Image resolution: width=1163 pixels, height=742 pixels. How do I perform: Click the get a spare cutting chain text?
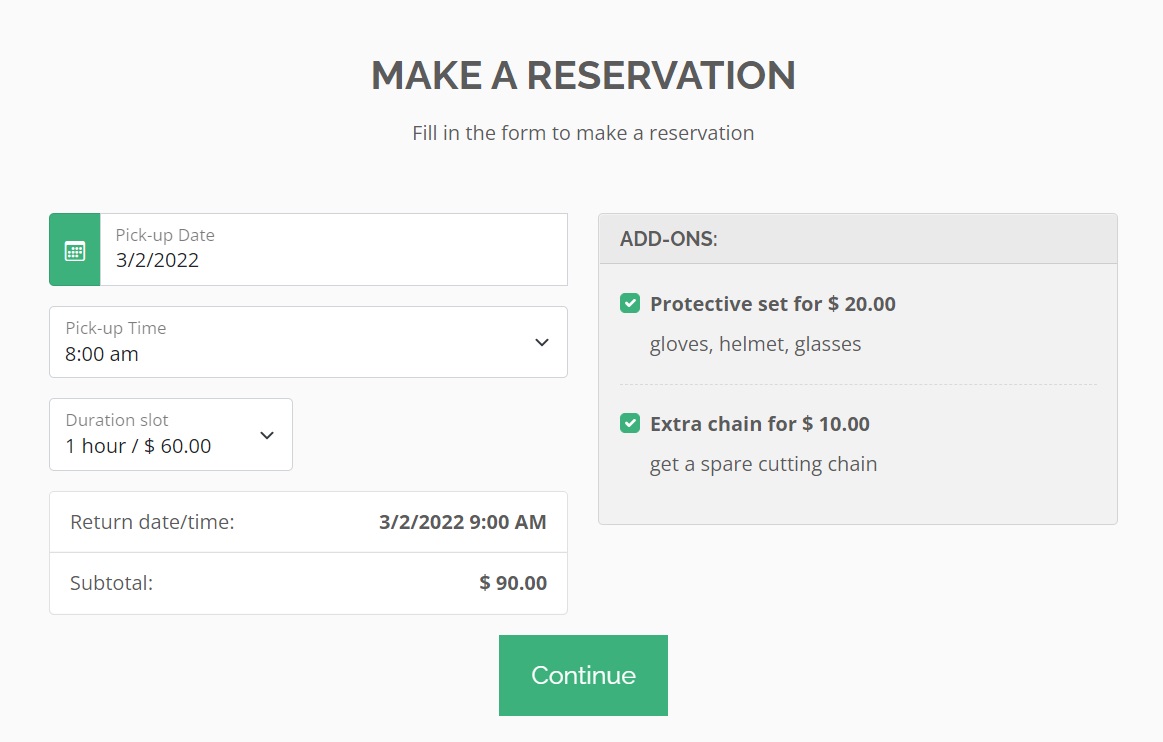pyautogui.click(x=763, y=464)
